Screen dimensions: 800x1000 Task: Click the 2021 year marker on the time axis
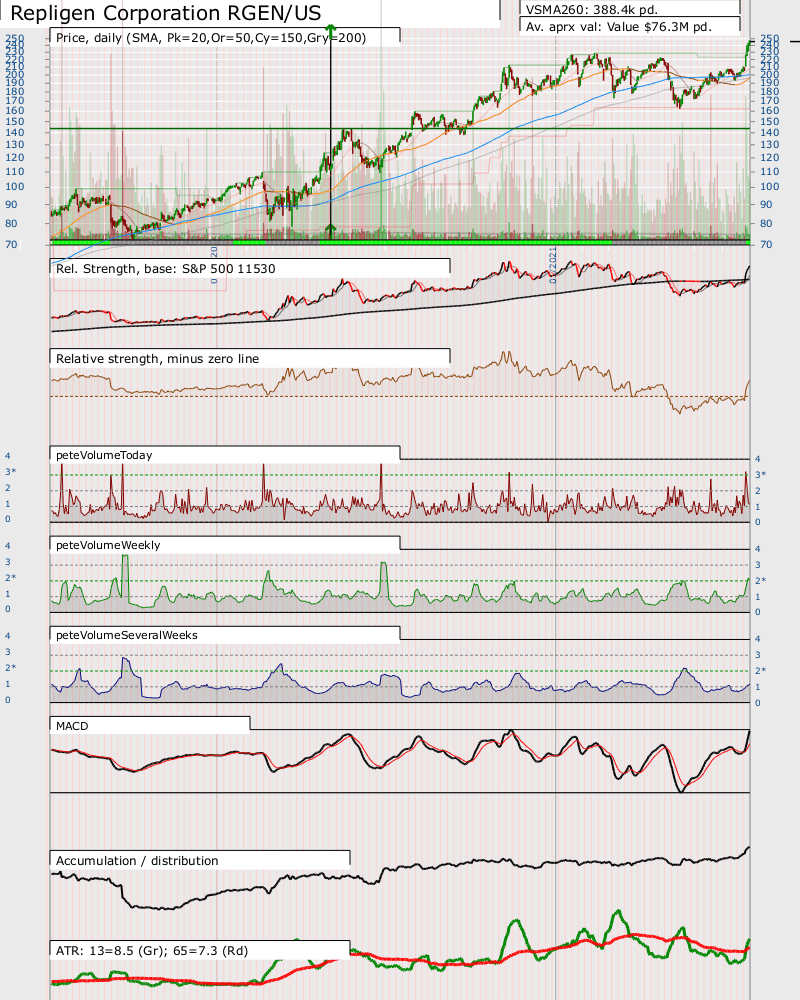tap(553, 263)
